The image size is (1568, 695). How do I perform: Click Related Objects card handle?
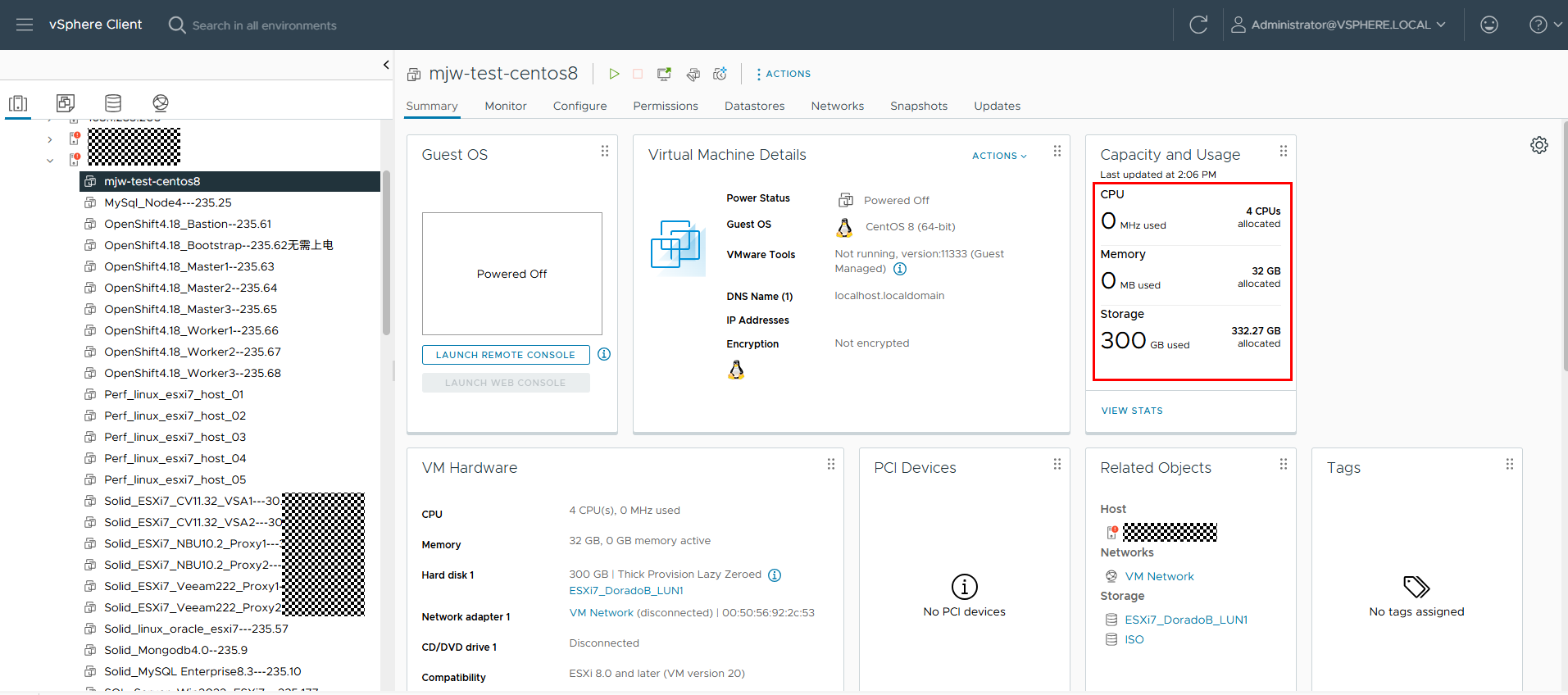(x=1284, y=464)
